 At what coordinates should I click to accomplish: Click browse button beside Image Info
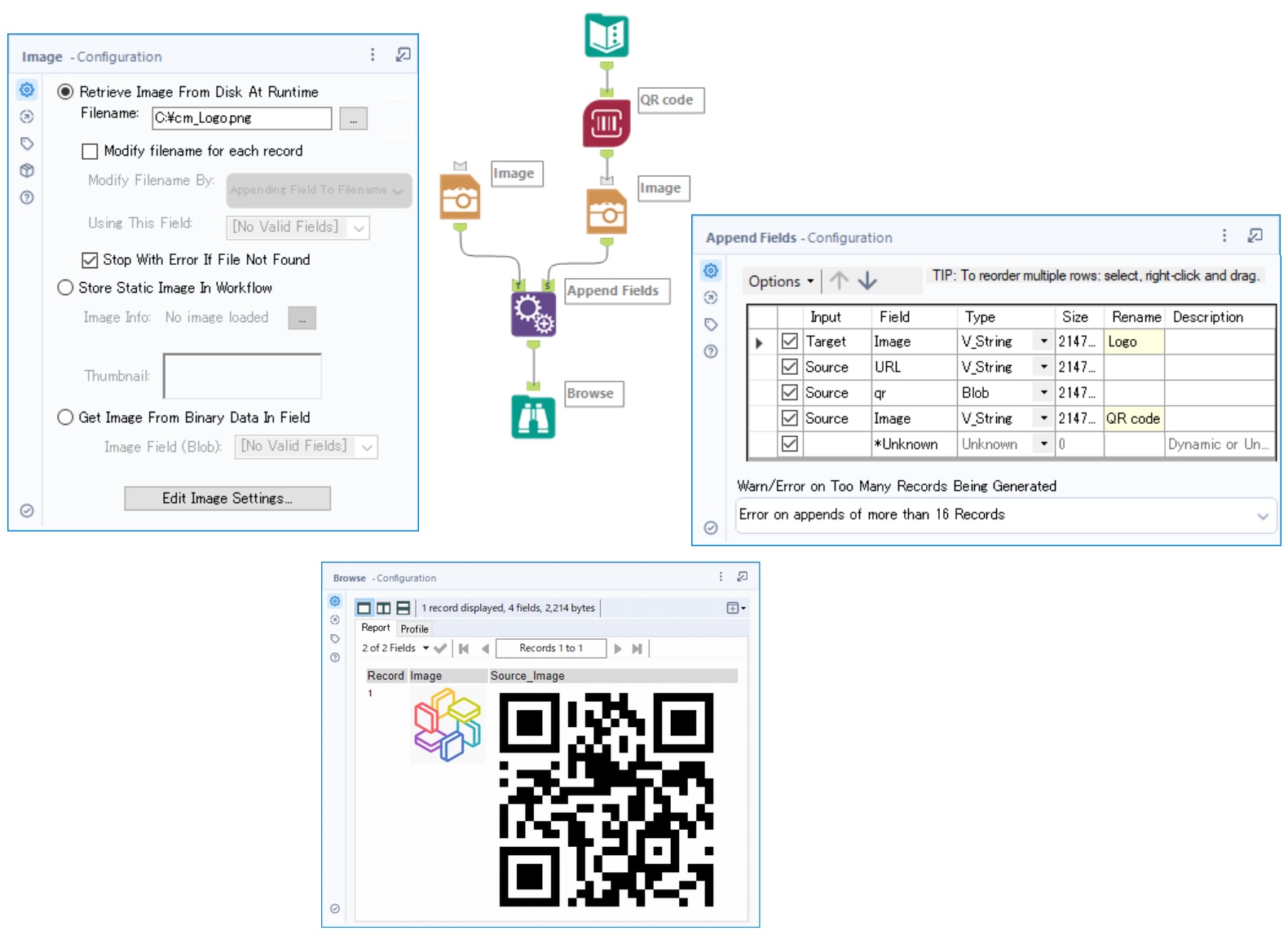click(x=302, y=318)
